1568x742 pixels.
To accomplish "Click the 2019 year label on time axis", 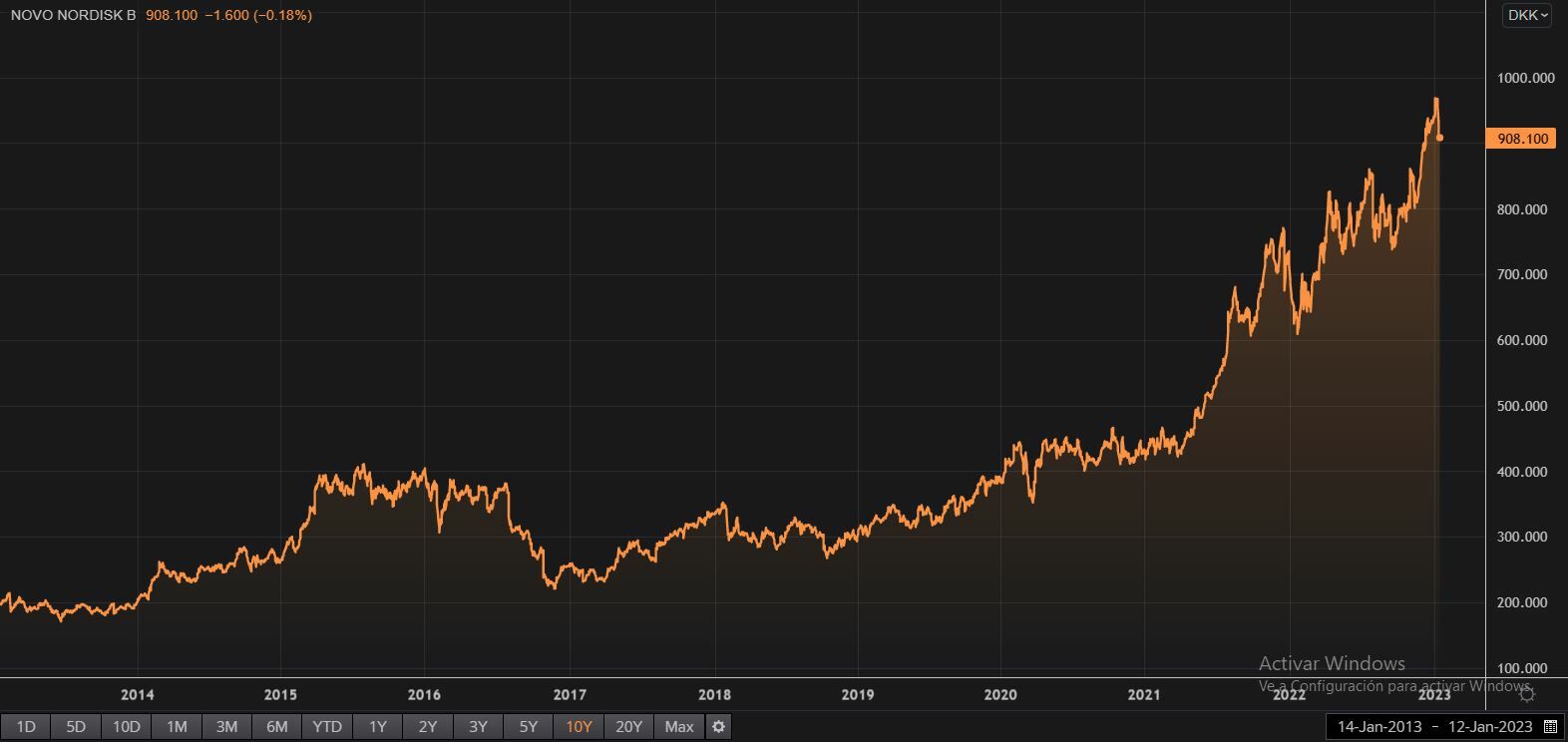I will [858, 695].
